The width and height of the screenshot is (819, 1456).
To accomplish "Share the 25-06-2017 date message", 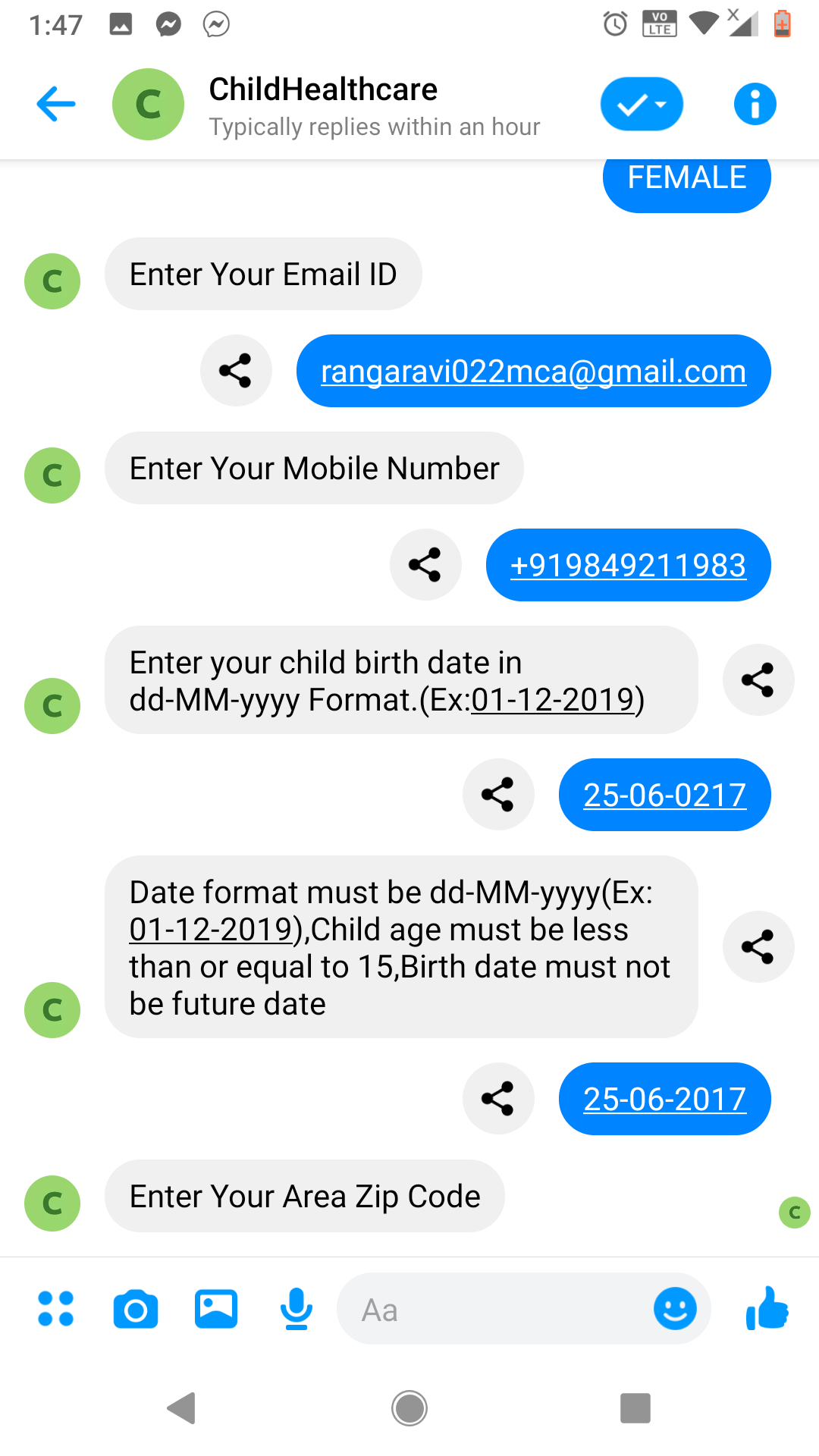I will tap(498, 1099).
